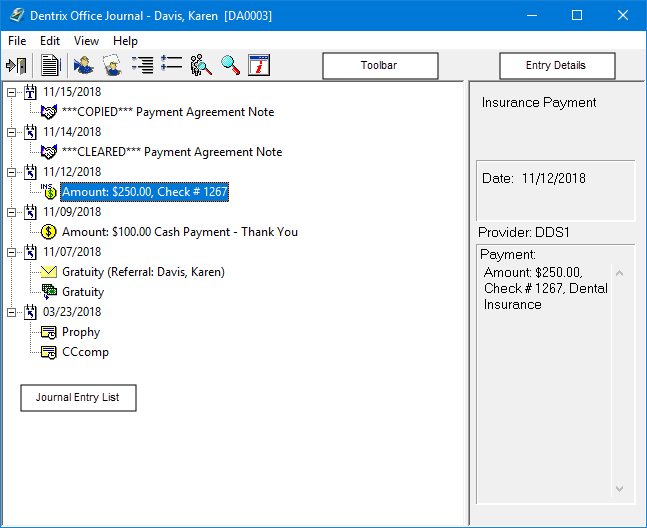This screenshot has width=647, height=528.
Task: Collapse the 11/15/2018 date node
Action: [12, 92]
